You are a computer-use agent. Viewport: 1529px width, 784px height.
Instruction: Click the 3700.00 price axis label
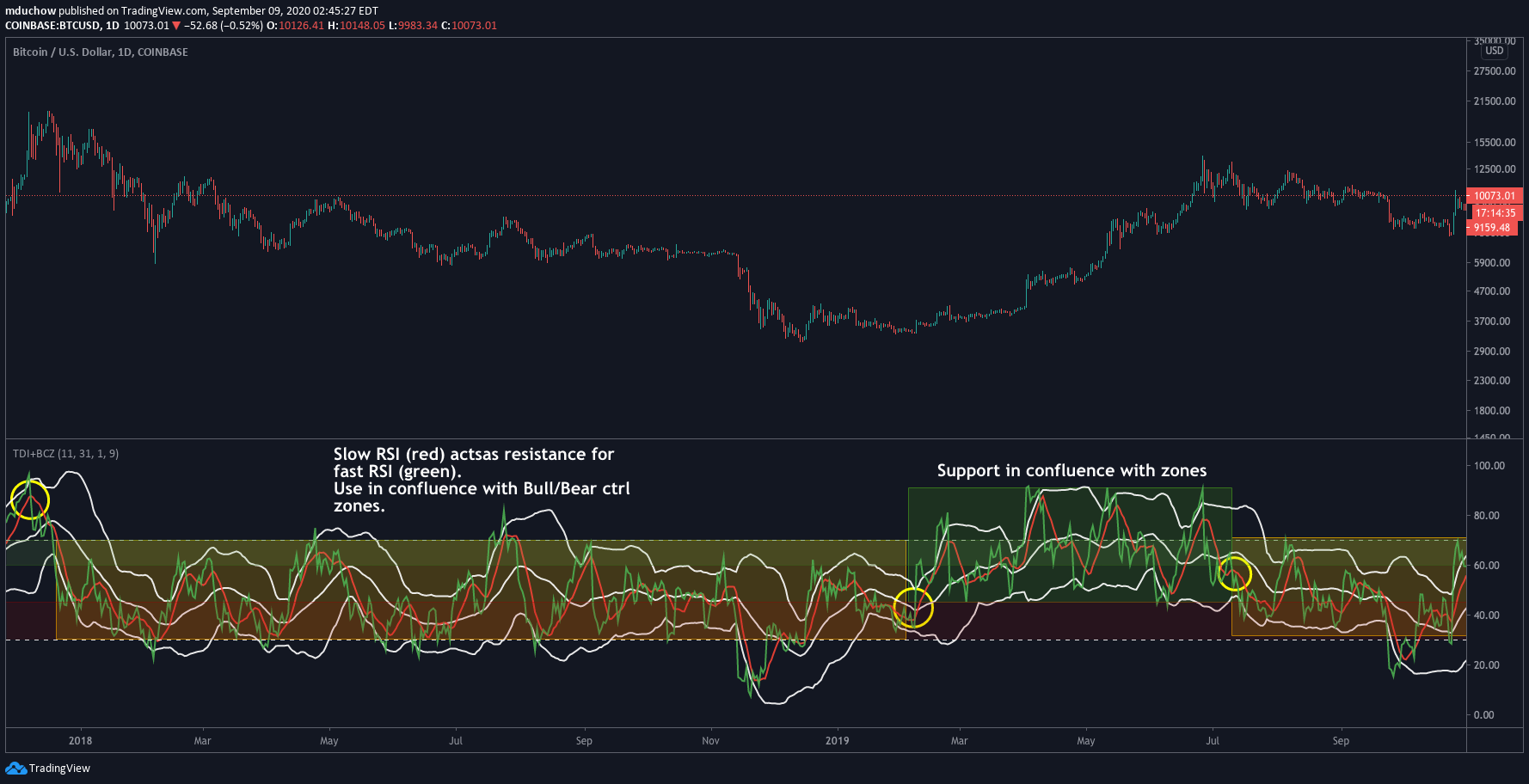(1492, 322)
